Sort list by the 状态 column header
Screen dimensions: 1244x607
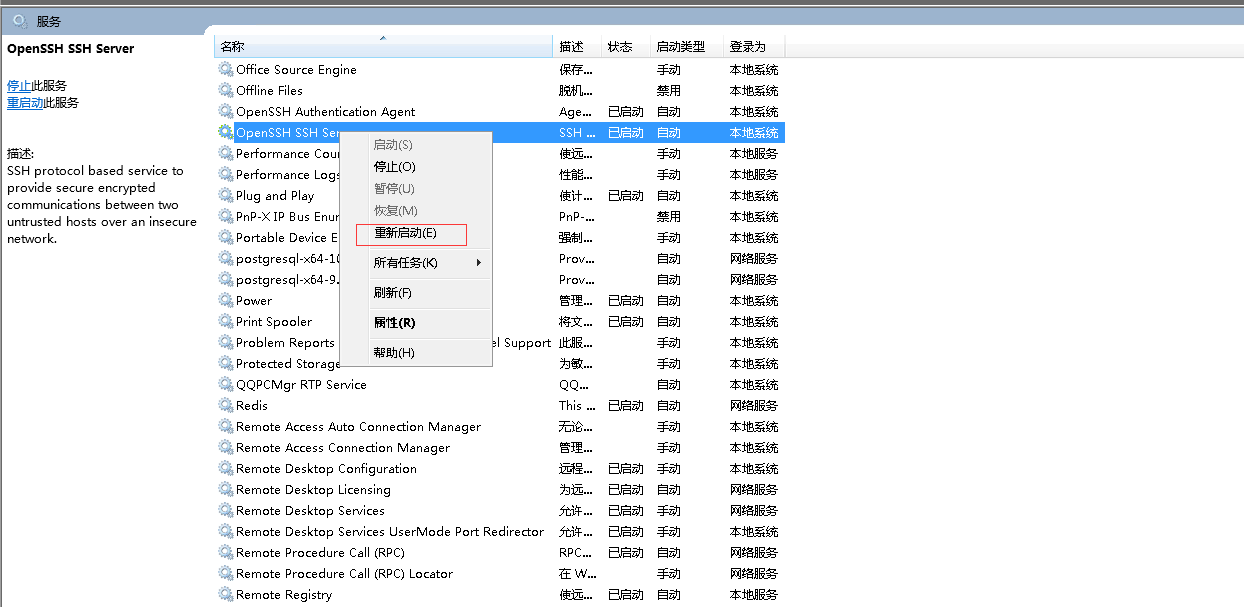pyautogui.click(x=620, y=47)
